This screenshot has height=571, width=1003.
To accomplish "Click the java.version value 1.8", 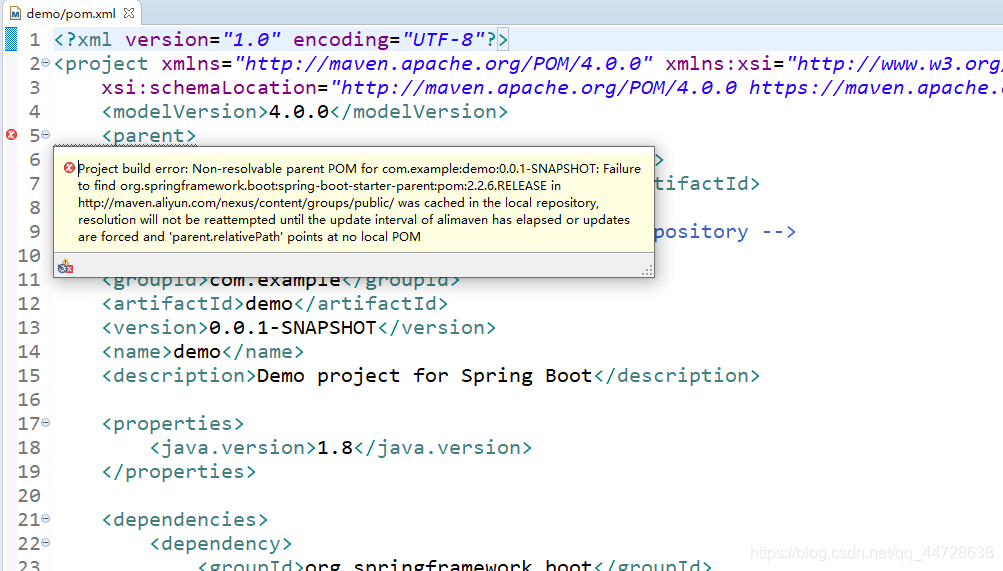I will point(335,448).
